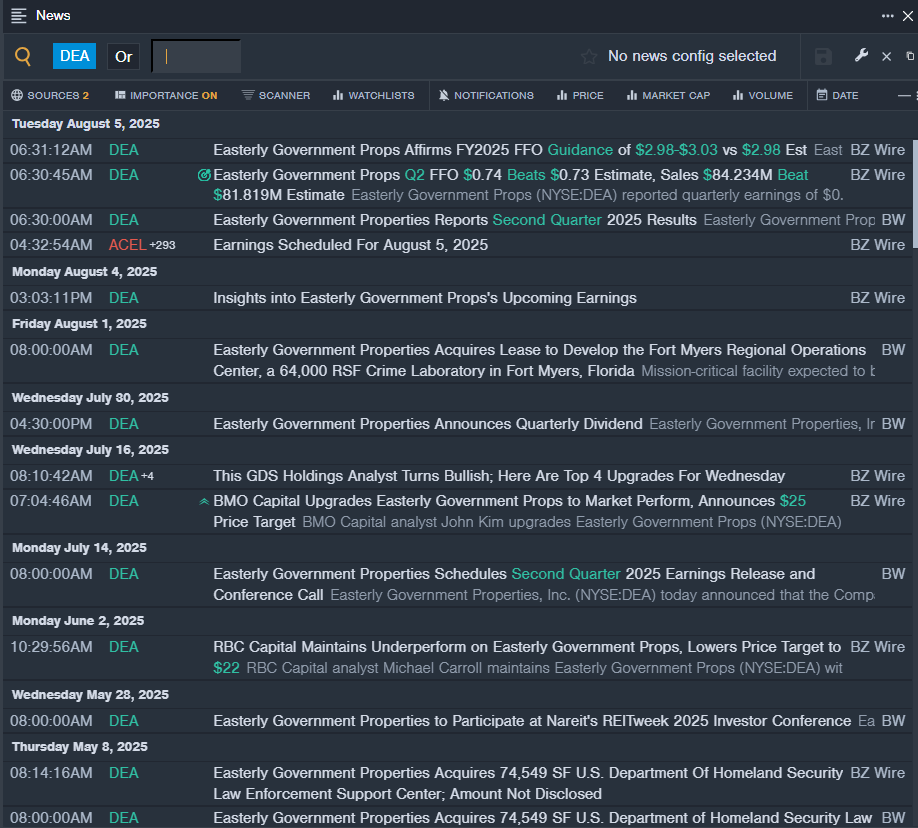Collapse filter bar with the dash icon
Viewport: 918px width, 828px height.
[x=905, y=95]
